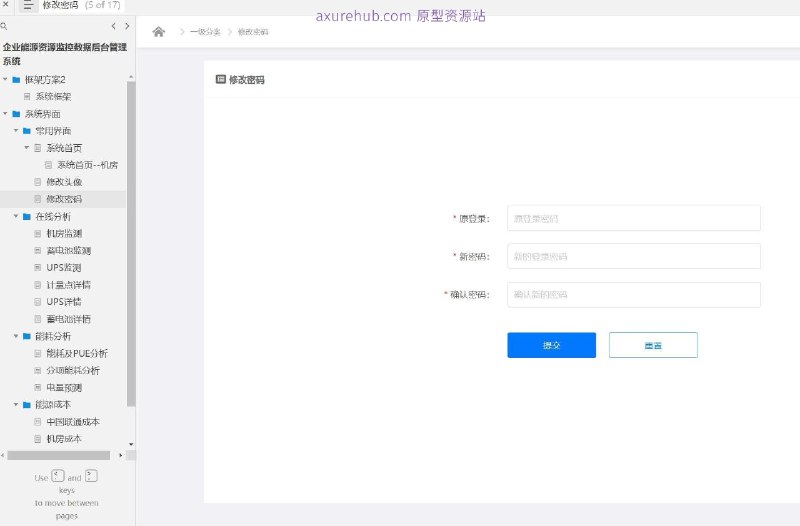Collapse the 框架方案2 folder
Image resolution: width=800 pixels, height=526 pixels.
coord(5,79)
